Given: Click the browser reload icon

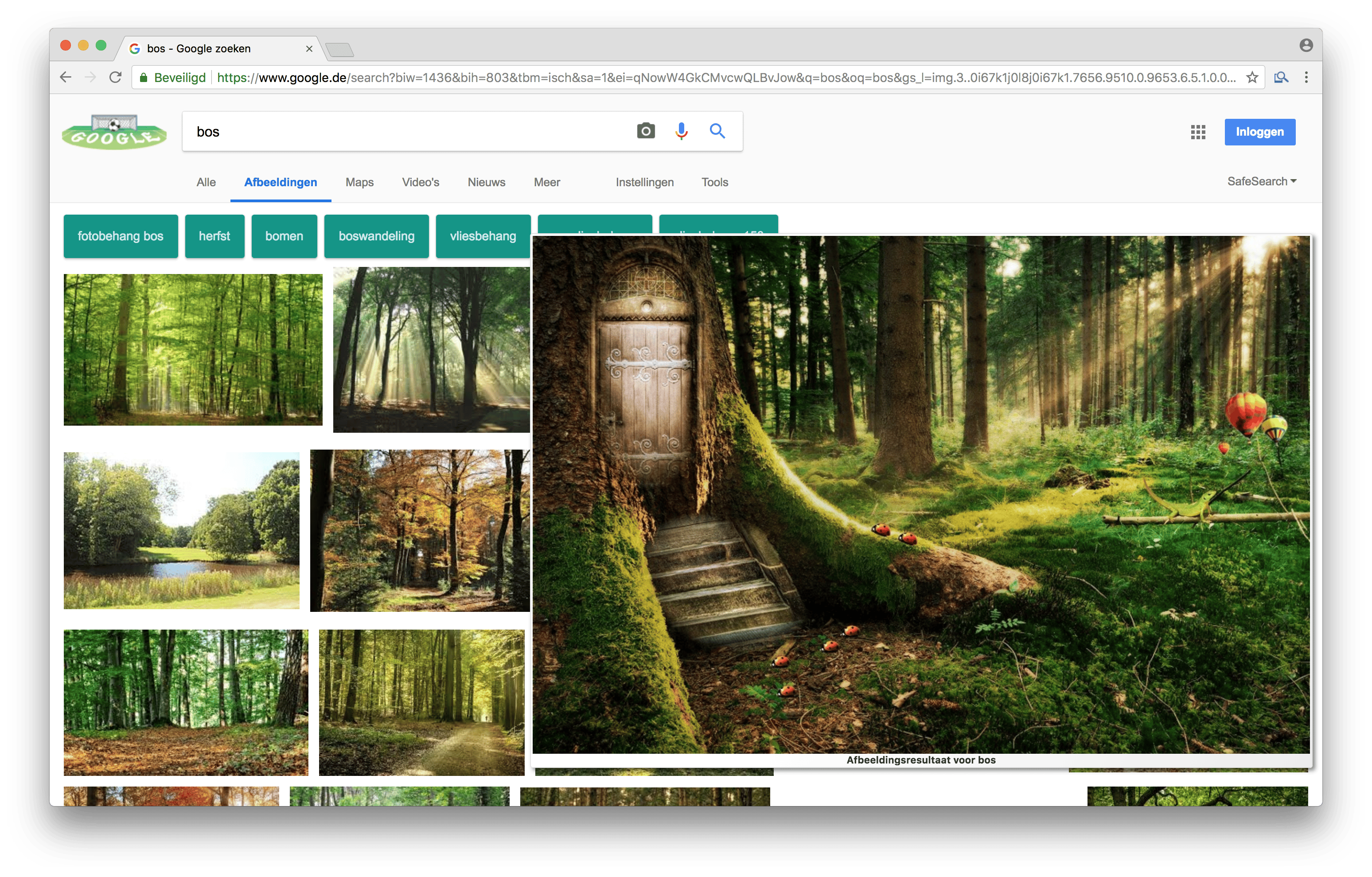Looking at the screenshot, I should coord(116,78).
